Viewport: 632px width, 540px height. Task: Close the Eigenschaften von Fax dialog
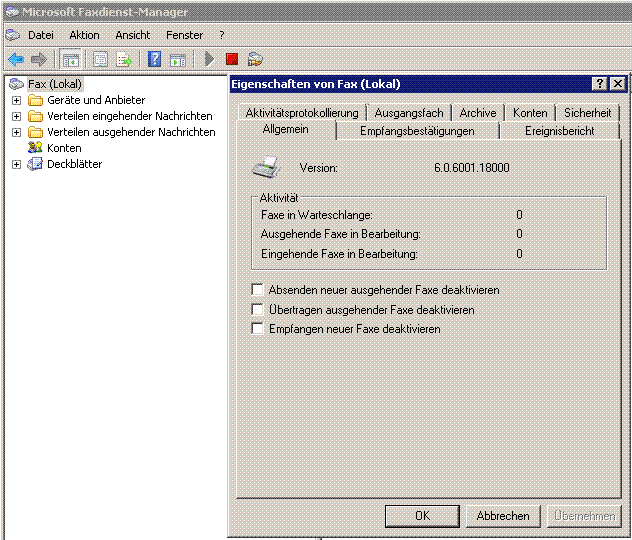coord(617,84)
